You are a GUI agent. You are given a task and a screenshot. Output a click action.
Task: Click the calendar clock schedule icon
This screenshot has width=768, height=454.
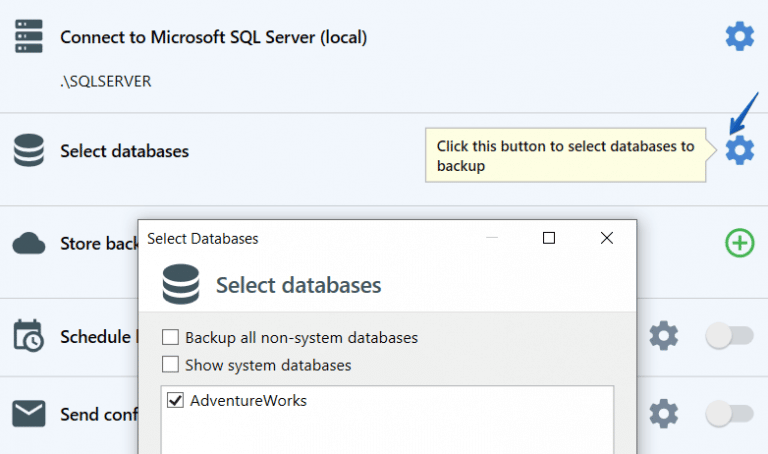coord(29,336)
